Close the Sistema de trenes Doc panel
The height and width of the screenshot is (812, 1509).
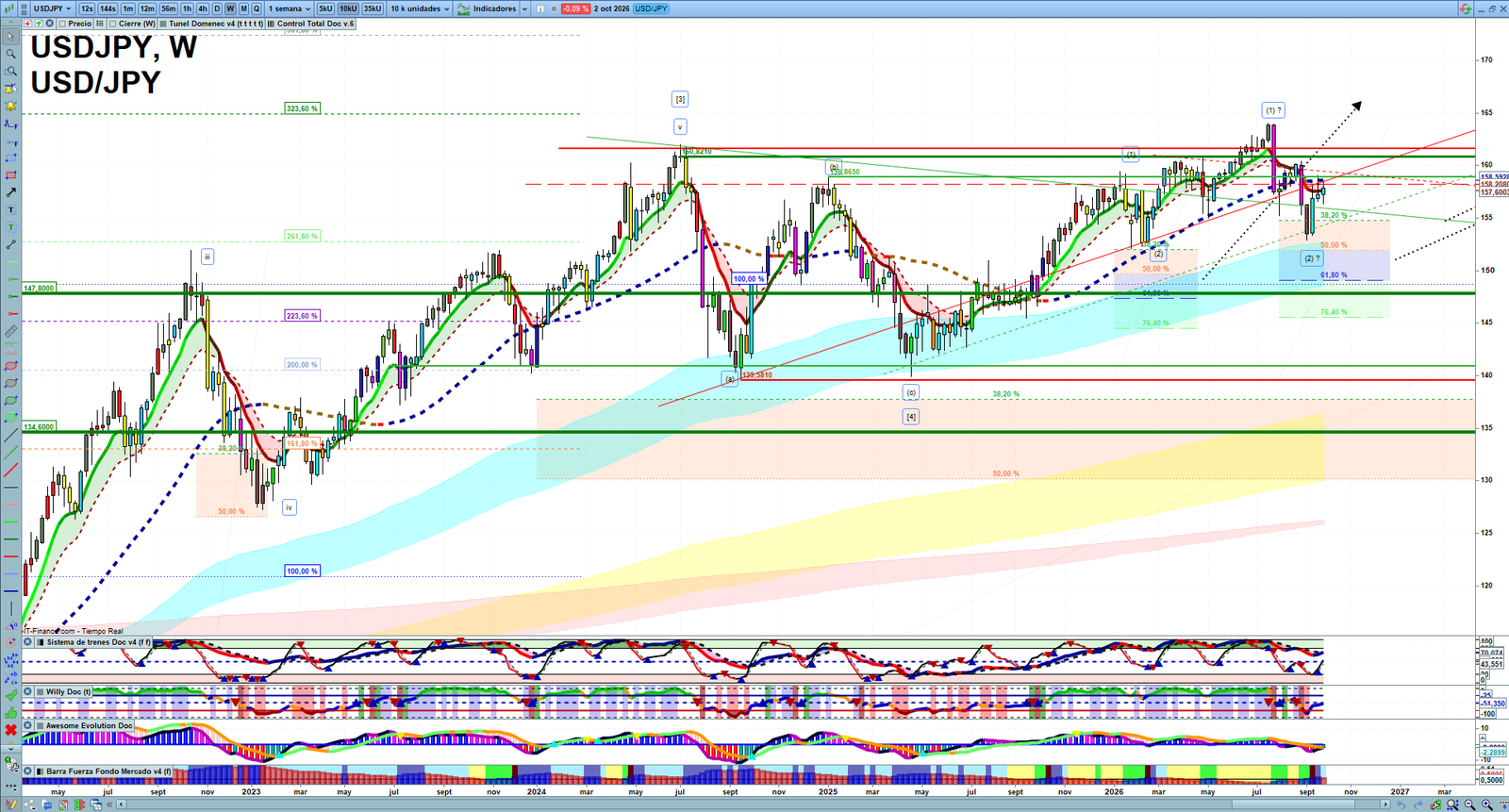coord(28,642)
